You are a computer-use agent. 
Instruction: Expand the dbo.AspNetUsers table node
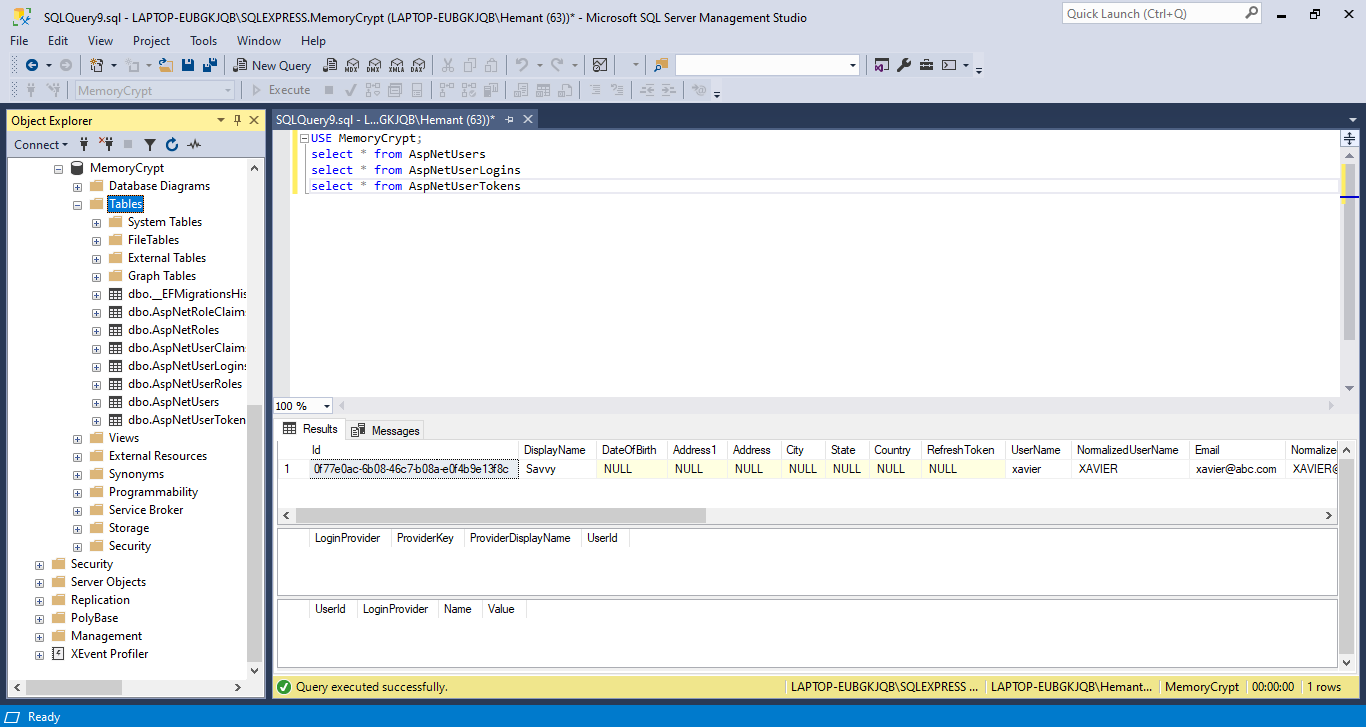point(96,402)
